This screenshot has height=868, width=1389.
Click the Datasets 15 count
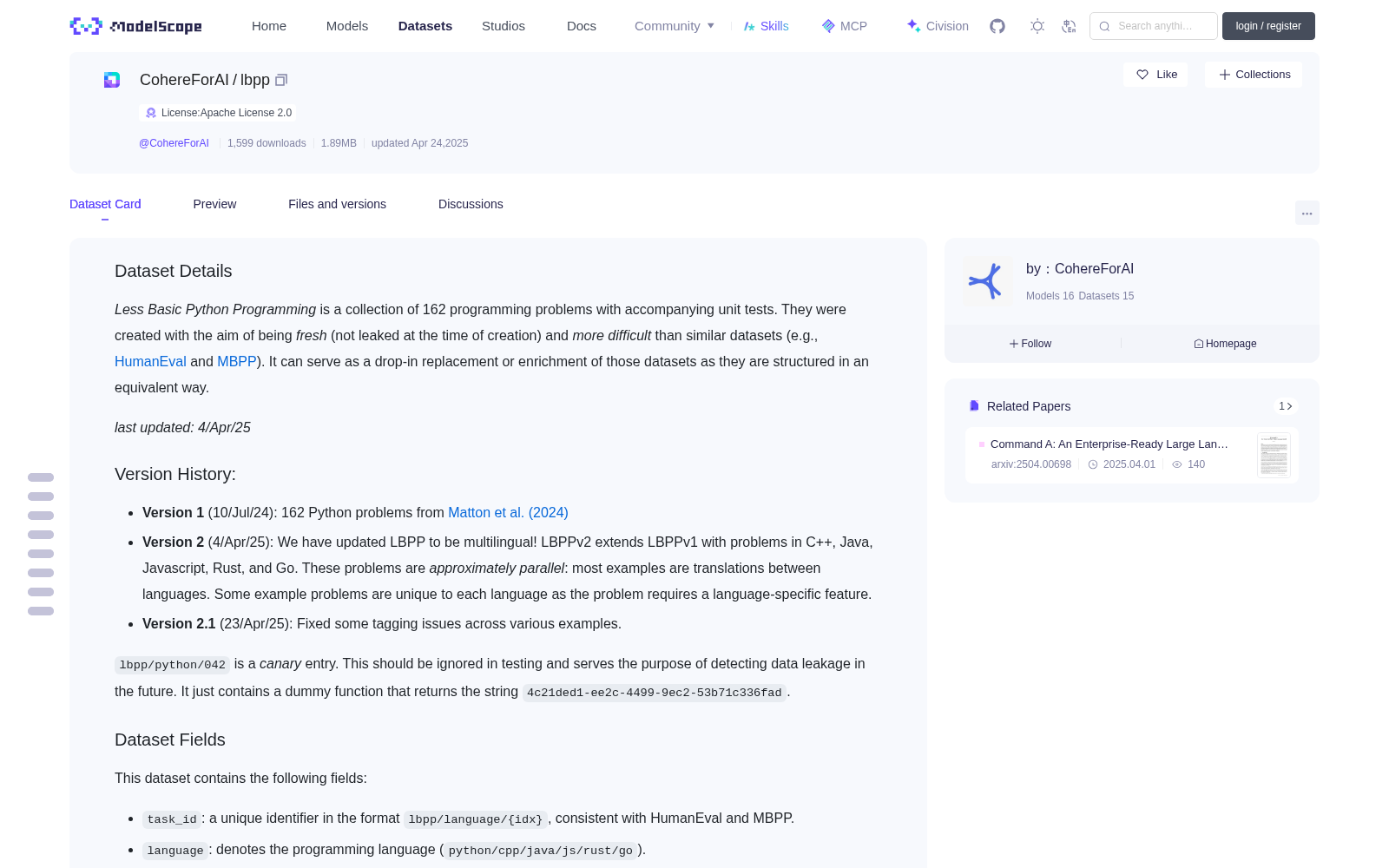coord(1106,296)
